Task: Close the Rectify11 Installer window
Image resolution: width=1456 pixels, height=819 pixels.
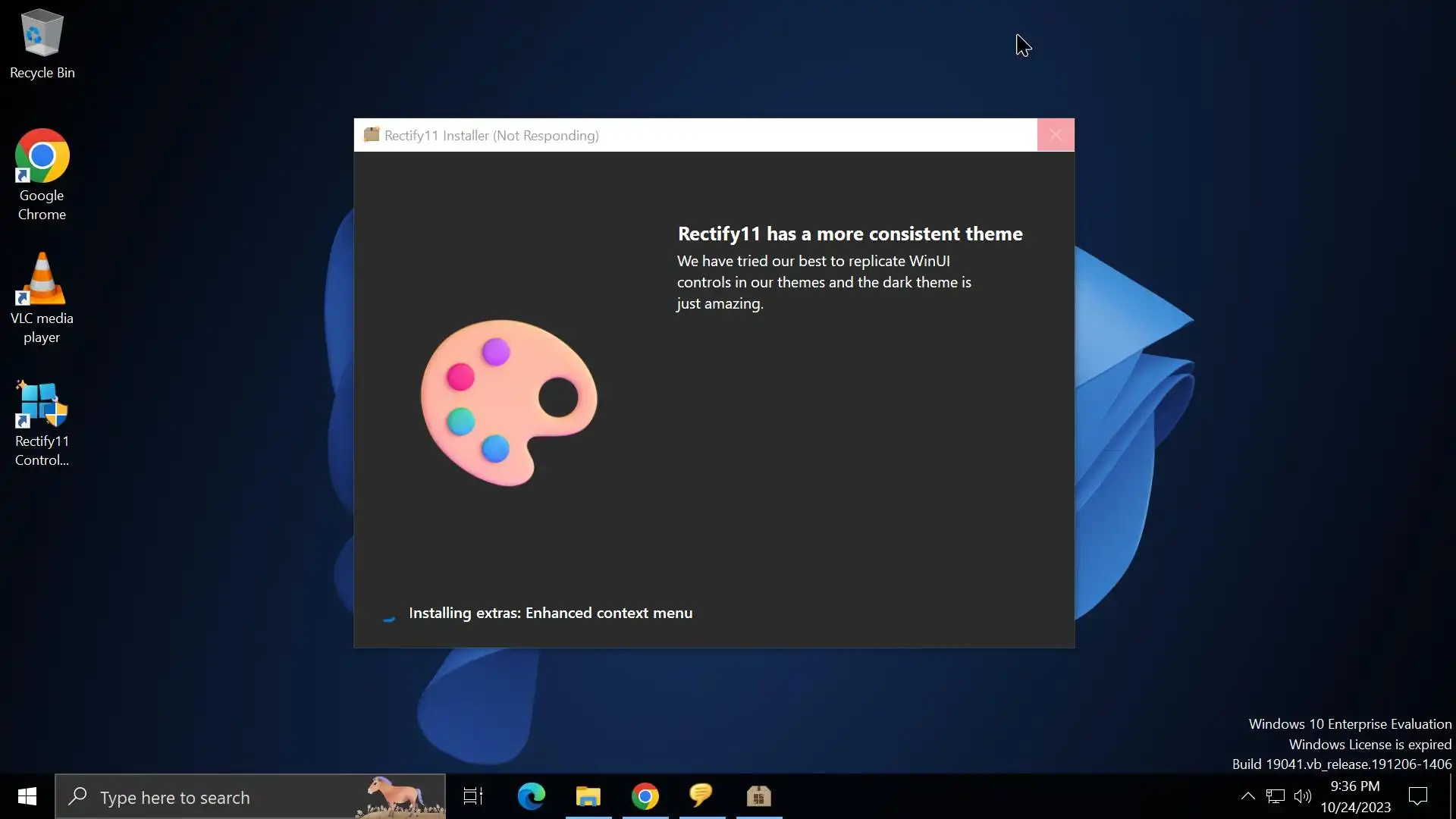Action: click(1056, 135)
